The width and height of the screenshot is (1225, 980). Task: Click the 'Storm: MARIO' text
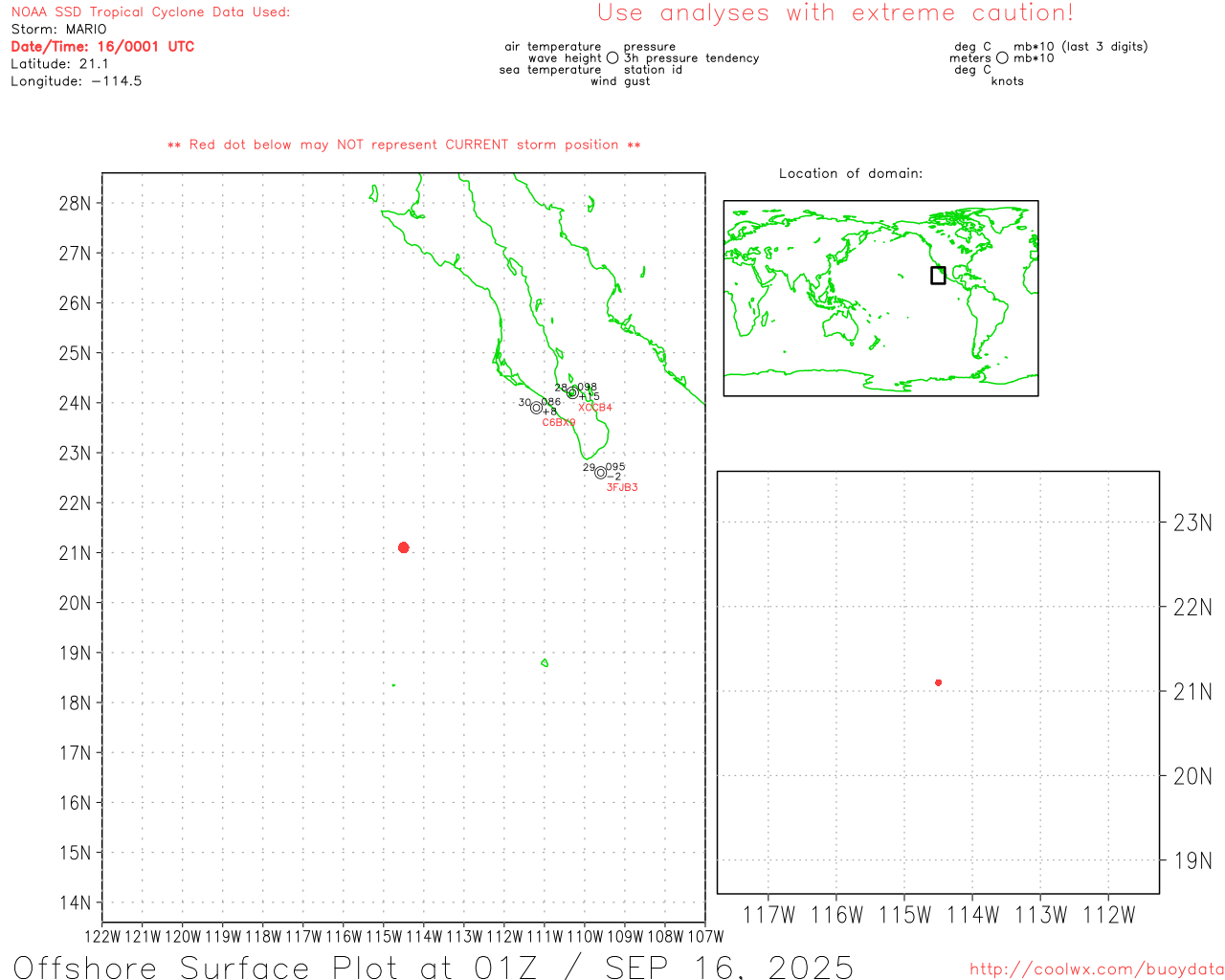click(x=59, y=30)
